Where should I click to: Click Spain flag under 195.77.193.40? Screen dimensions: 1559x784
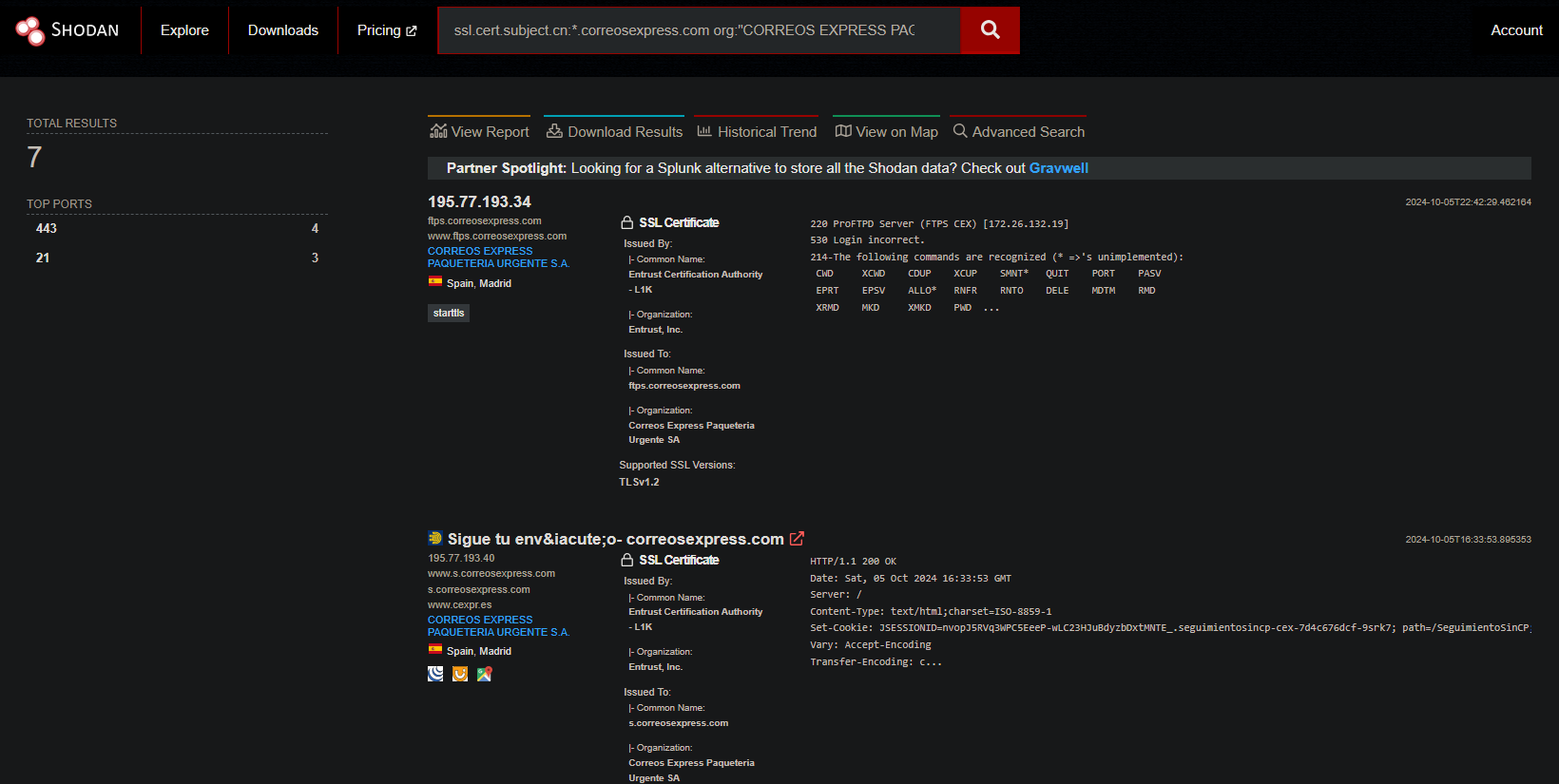(435, 650)
